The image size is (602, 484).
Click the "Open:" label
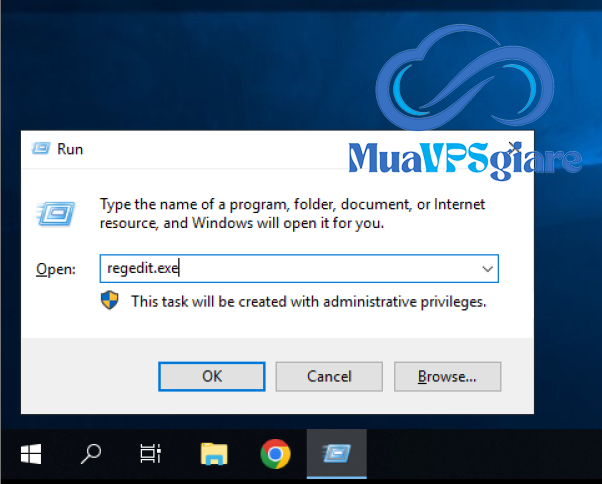coord(55,270)
